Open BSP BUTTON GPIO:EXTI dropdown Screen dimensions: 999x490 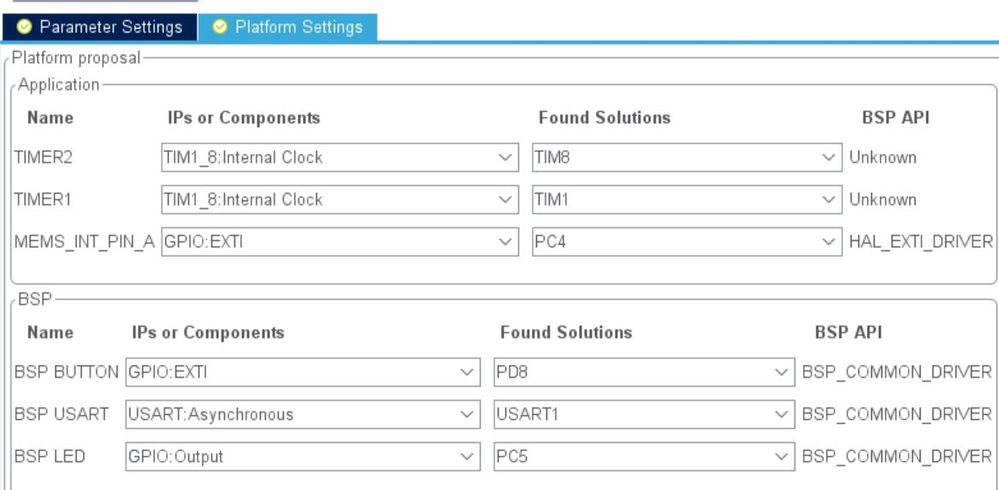point(303,372)
